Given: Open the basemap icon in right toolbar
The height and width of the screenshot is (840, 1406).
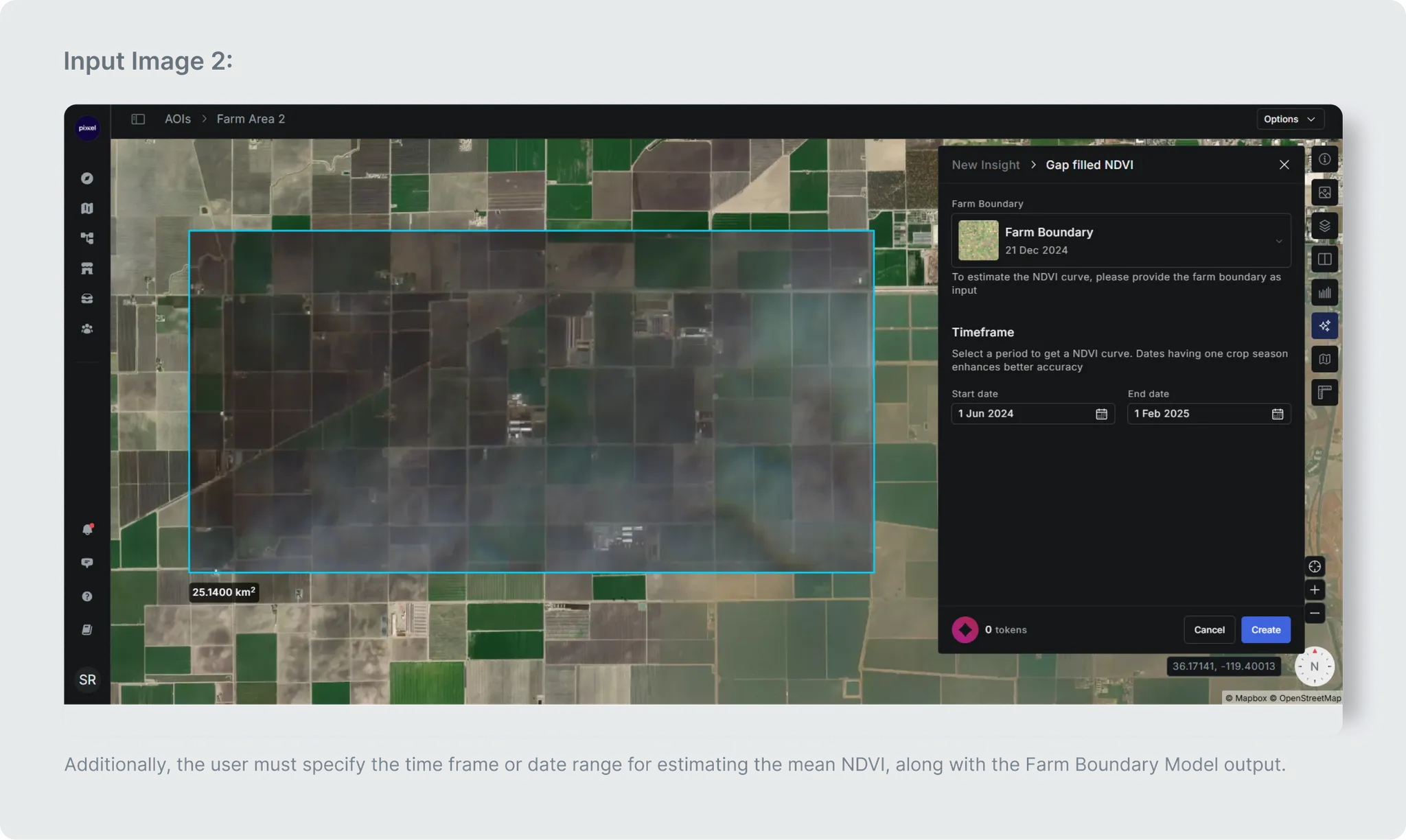Looking at the screenshot, I should coord(1324,359).
